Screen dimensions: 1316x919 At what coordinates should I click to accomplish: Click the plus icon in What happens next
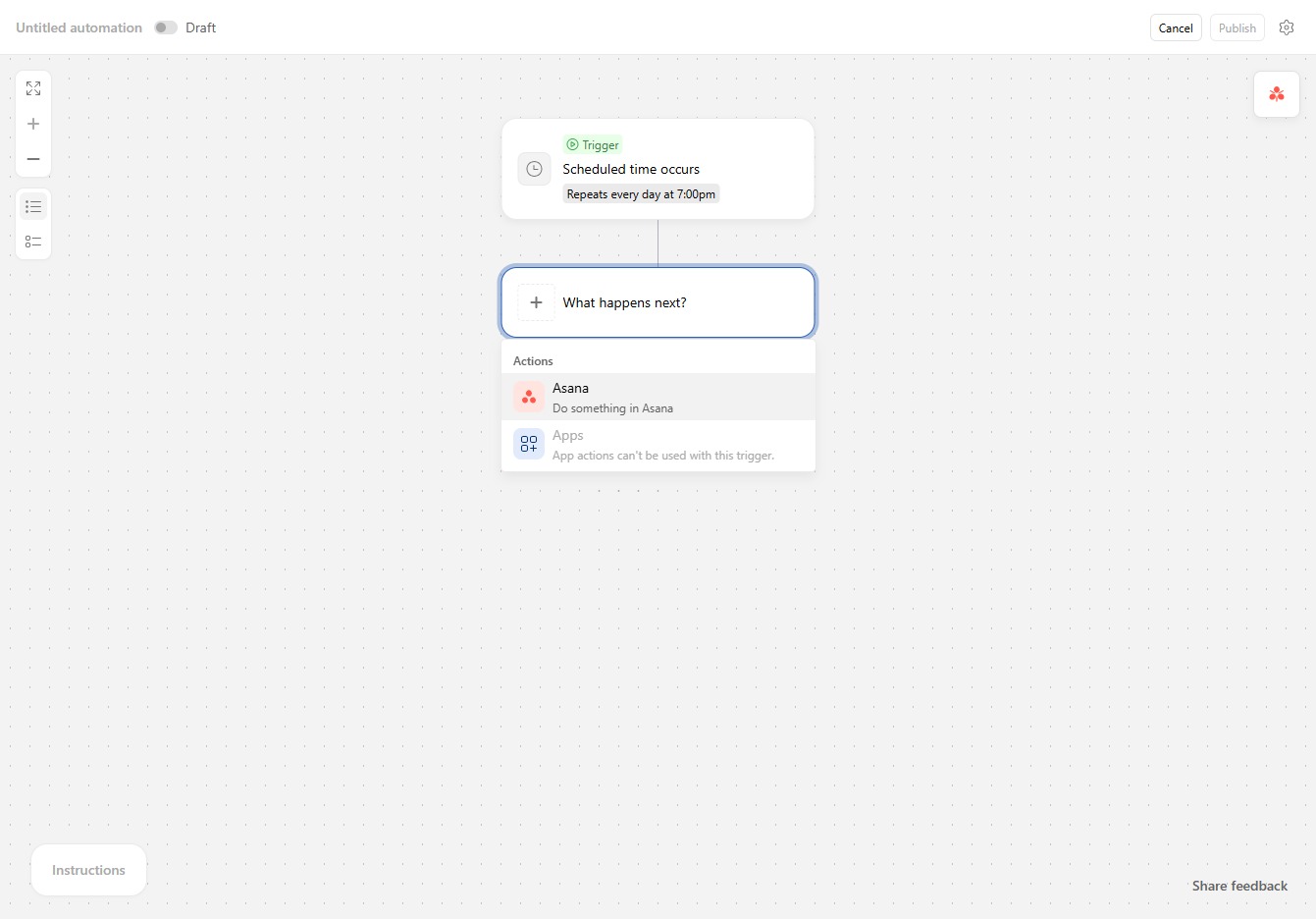(536, 302)
